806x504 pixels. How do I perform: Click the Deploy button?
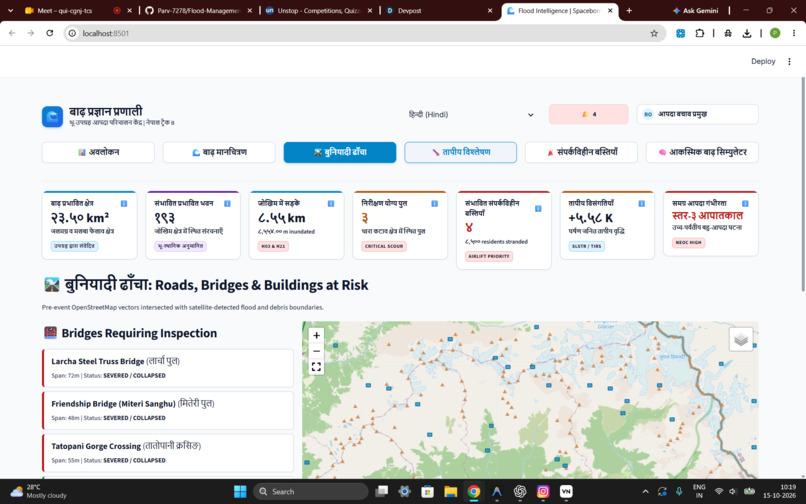(x=763, y=61)
